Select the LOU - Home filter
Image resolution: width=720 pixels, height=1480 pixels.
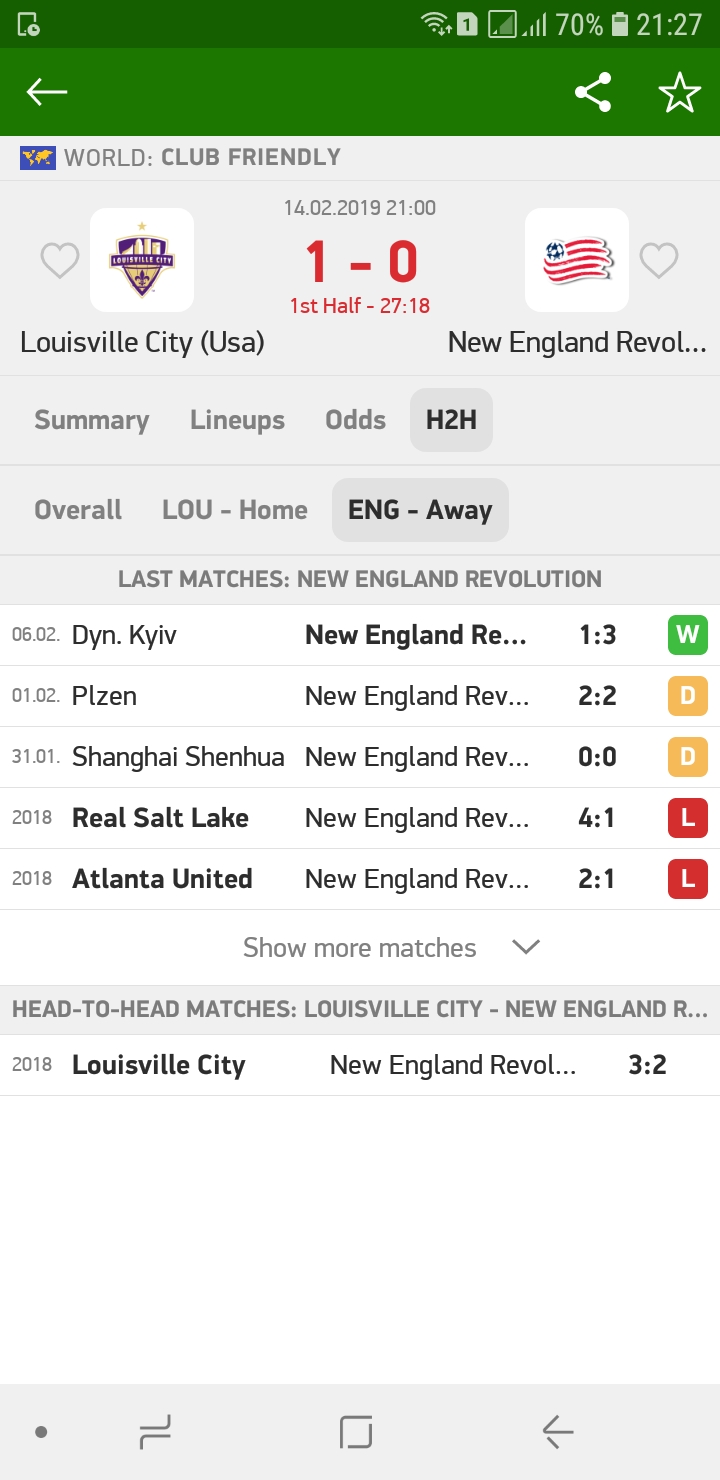pos(235,510)
